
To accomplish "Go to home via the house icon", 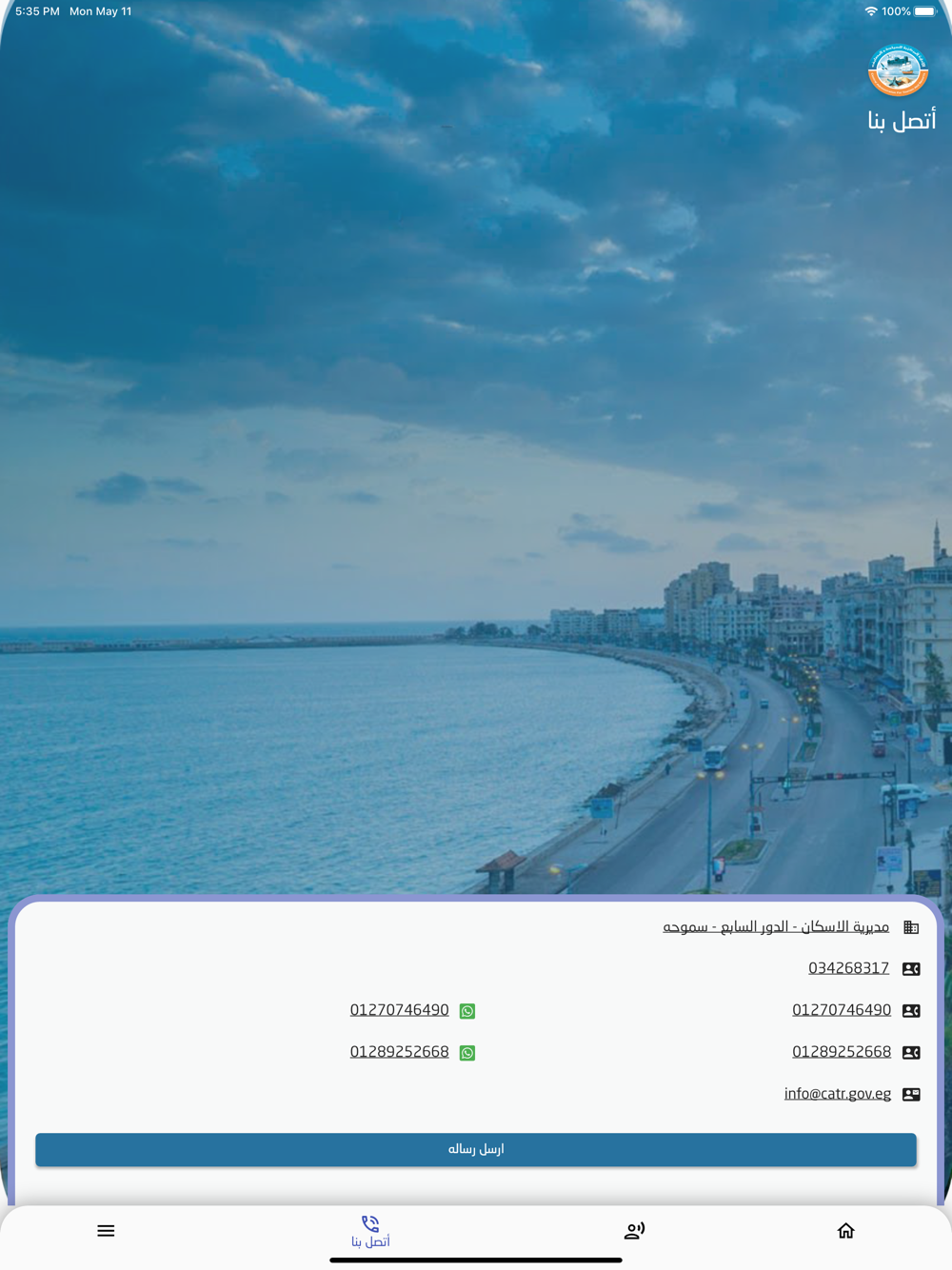I will tap(845, 1231).
